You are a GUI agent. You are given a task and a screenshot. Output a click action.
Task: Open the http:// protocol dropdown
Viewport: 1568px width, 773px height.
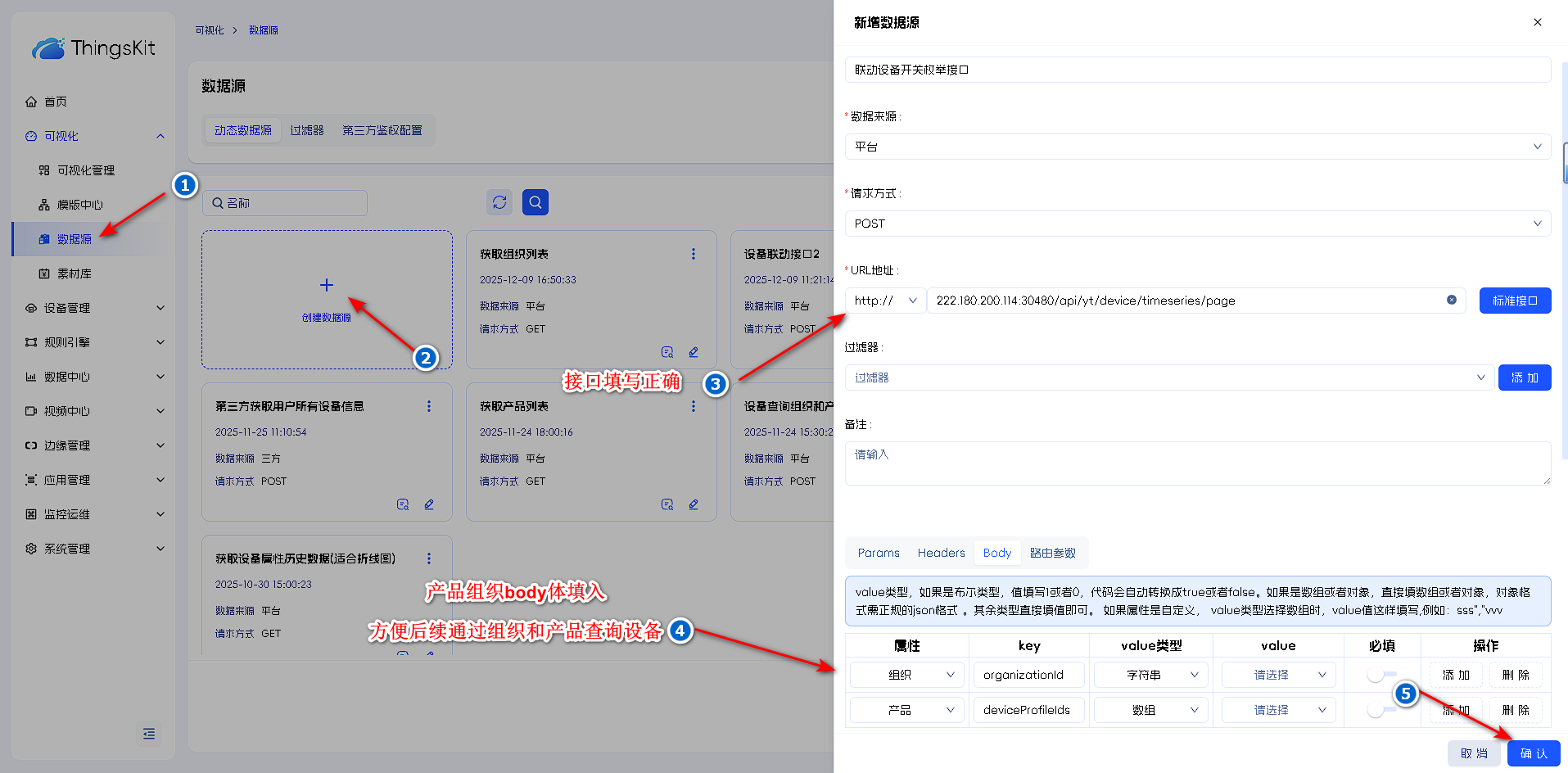click(885, 301)
